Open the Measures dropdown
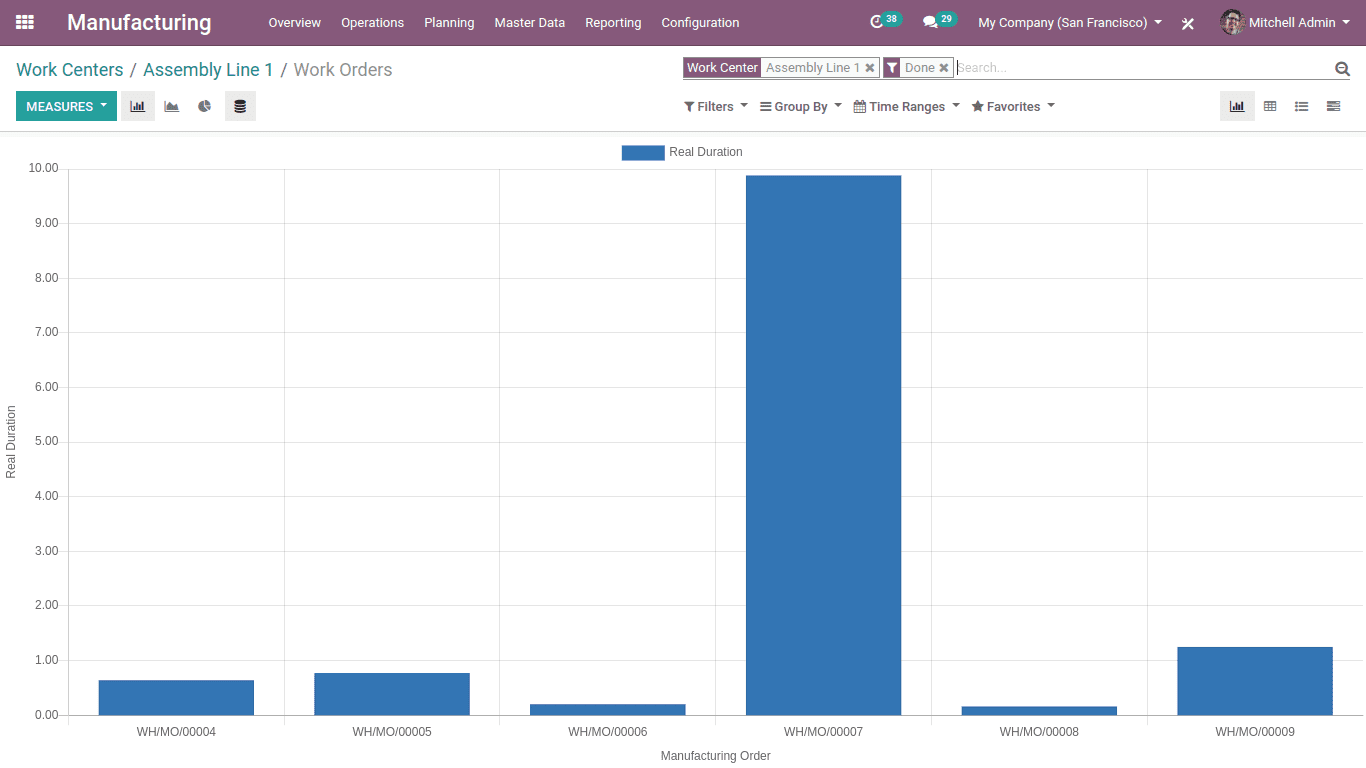 (x=66, y=106)
